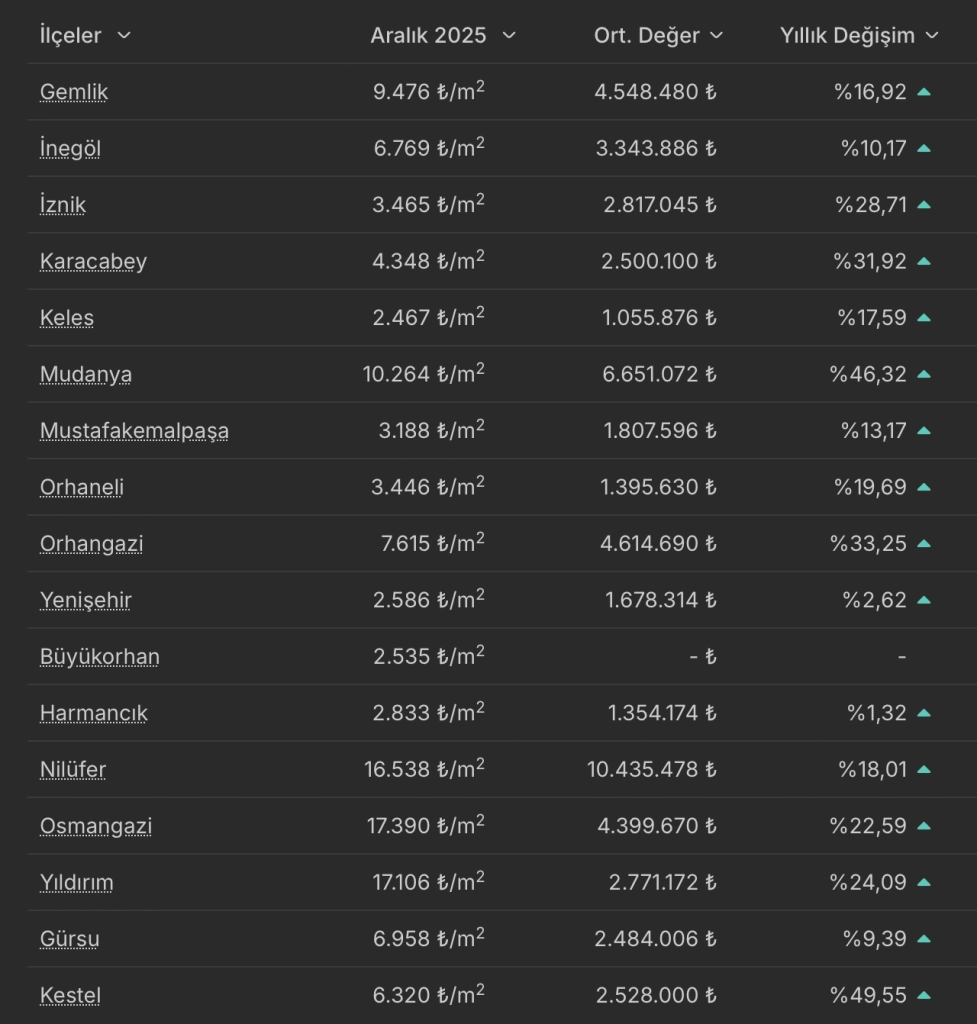Click the trend arrow next to %18,01

(x=924, y=770)
